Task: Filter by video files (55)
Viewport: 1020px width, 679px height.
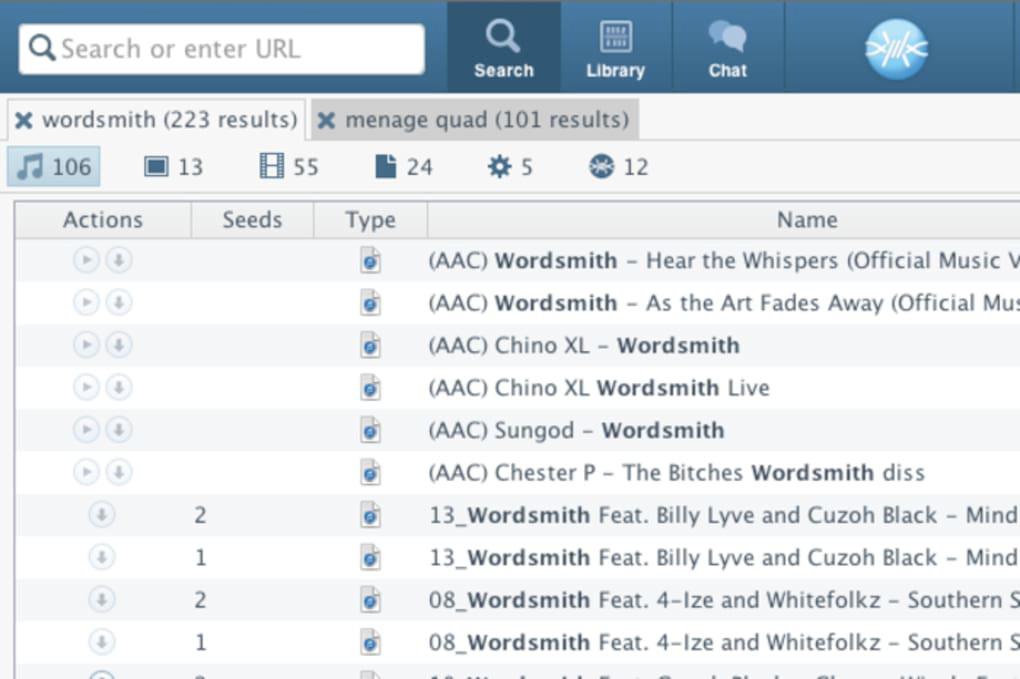Action: [289, 167]
